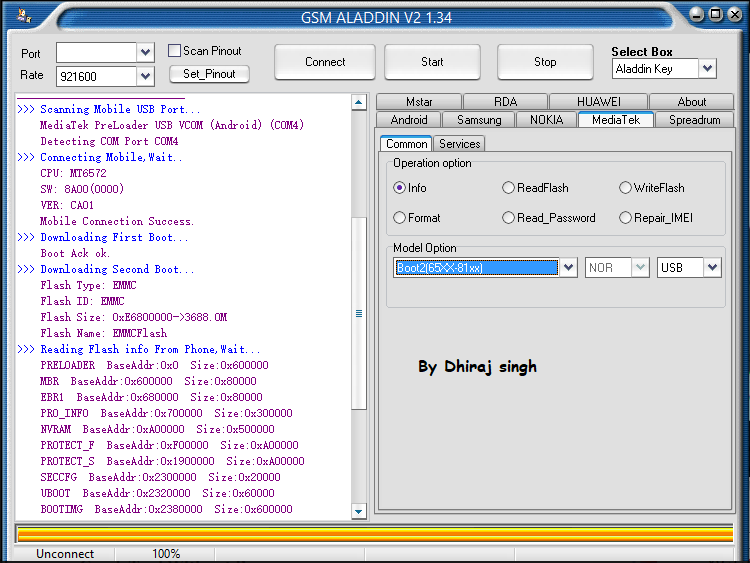Image resolution: width=750 pixels, height=563 pixels.
Task: Switch to the NOKIA tab
Action: [x=546, y=120]
